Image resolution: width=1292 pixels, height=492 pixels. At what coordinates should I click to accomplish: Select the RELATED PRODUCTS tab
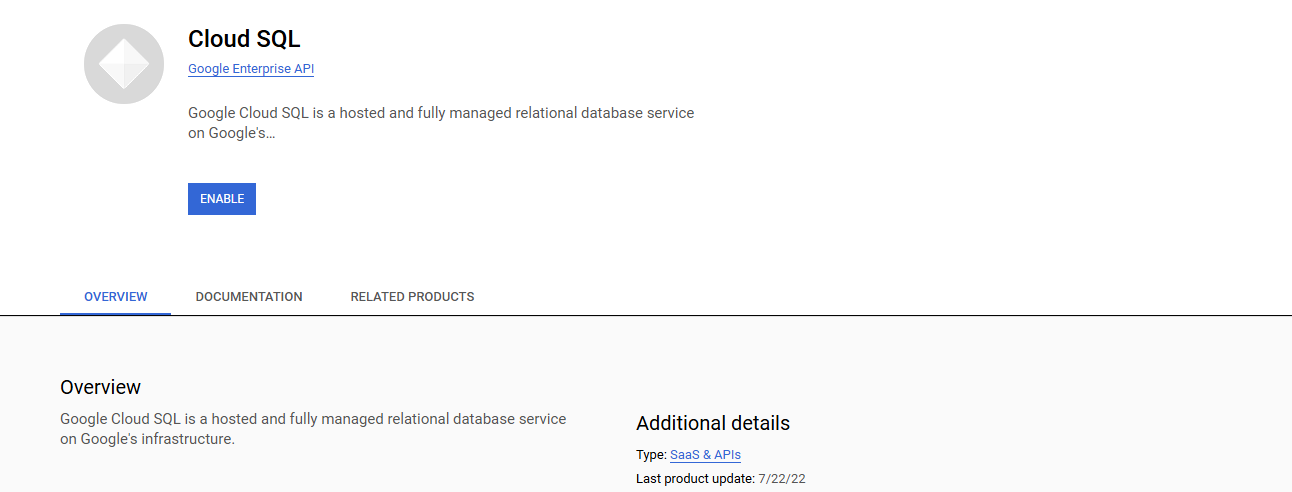pyautogui.click(x=412, y=297)
